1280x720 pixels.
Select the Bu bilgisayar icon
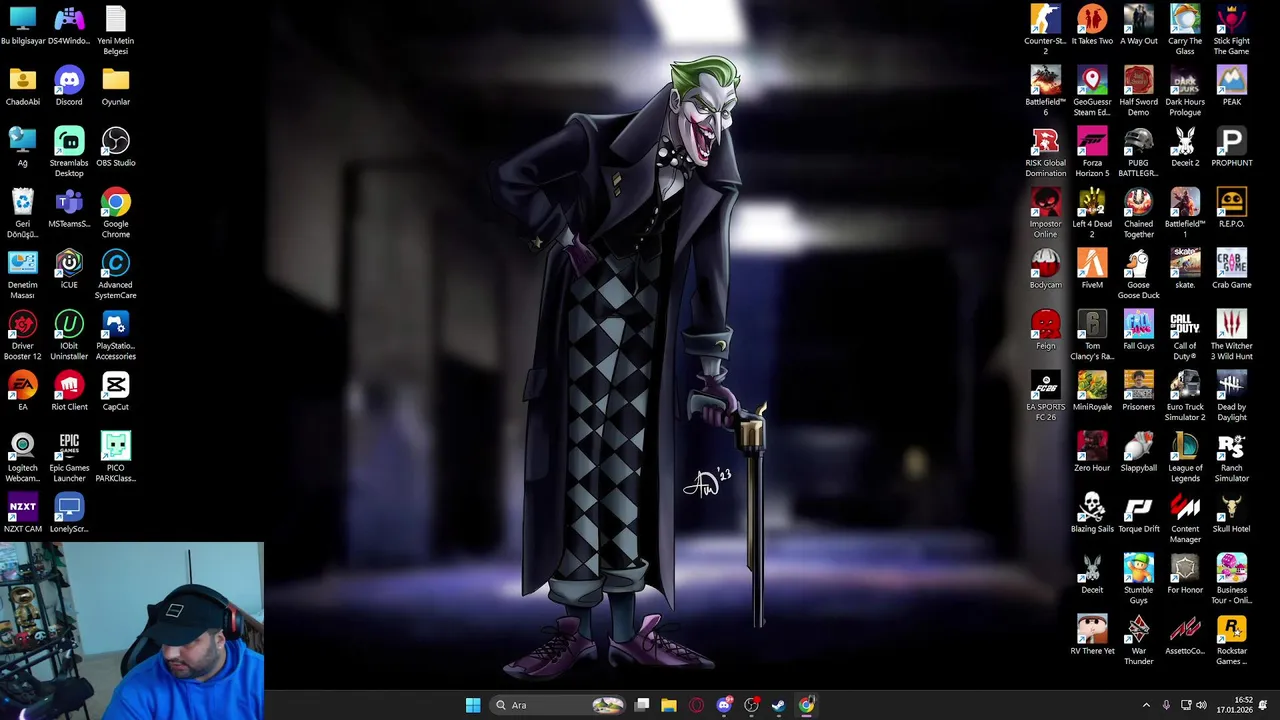click(23, 26)
